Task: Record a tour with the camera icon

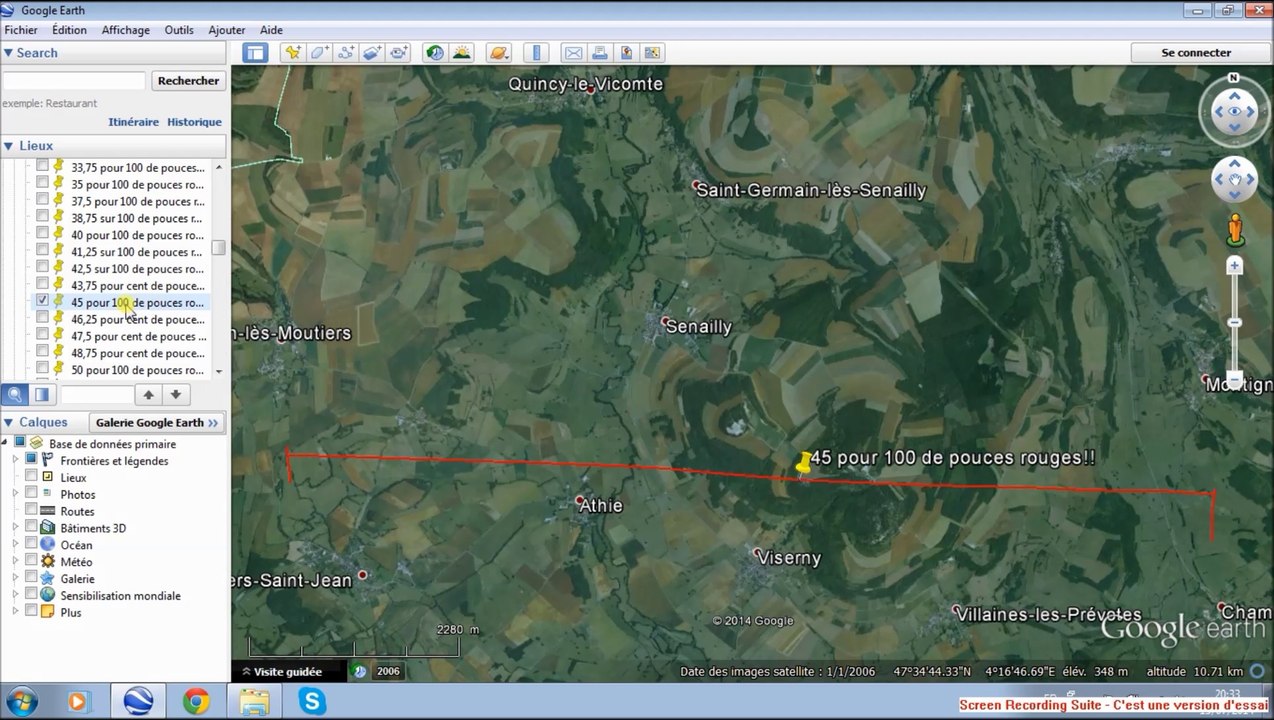Action: [x=398, y=53]
